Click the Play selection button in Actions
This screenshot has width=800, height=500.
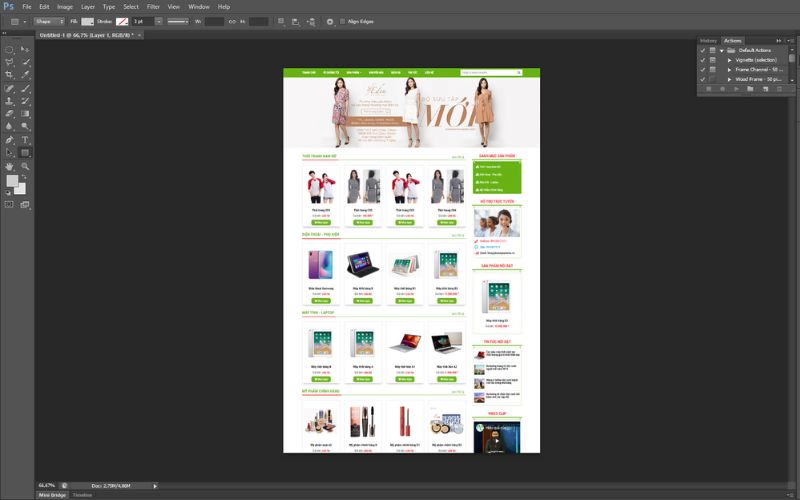point(736,89)
